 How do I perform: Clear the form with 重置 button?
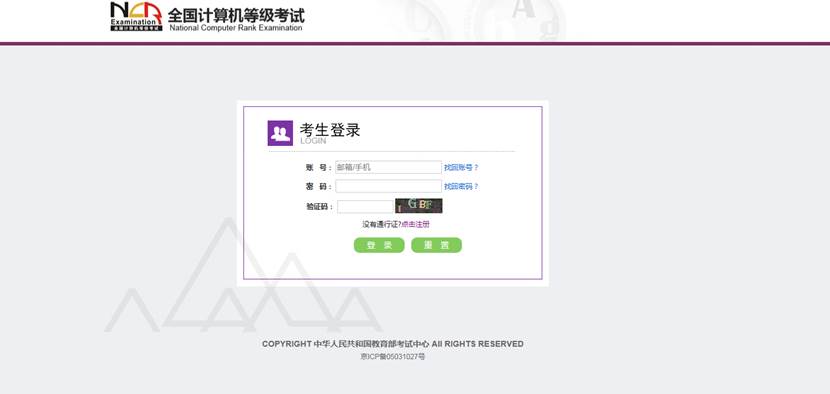click(437, 245)
